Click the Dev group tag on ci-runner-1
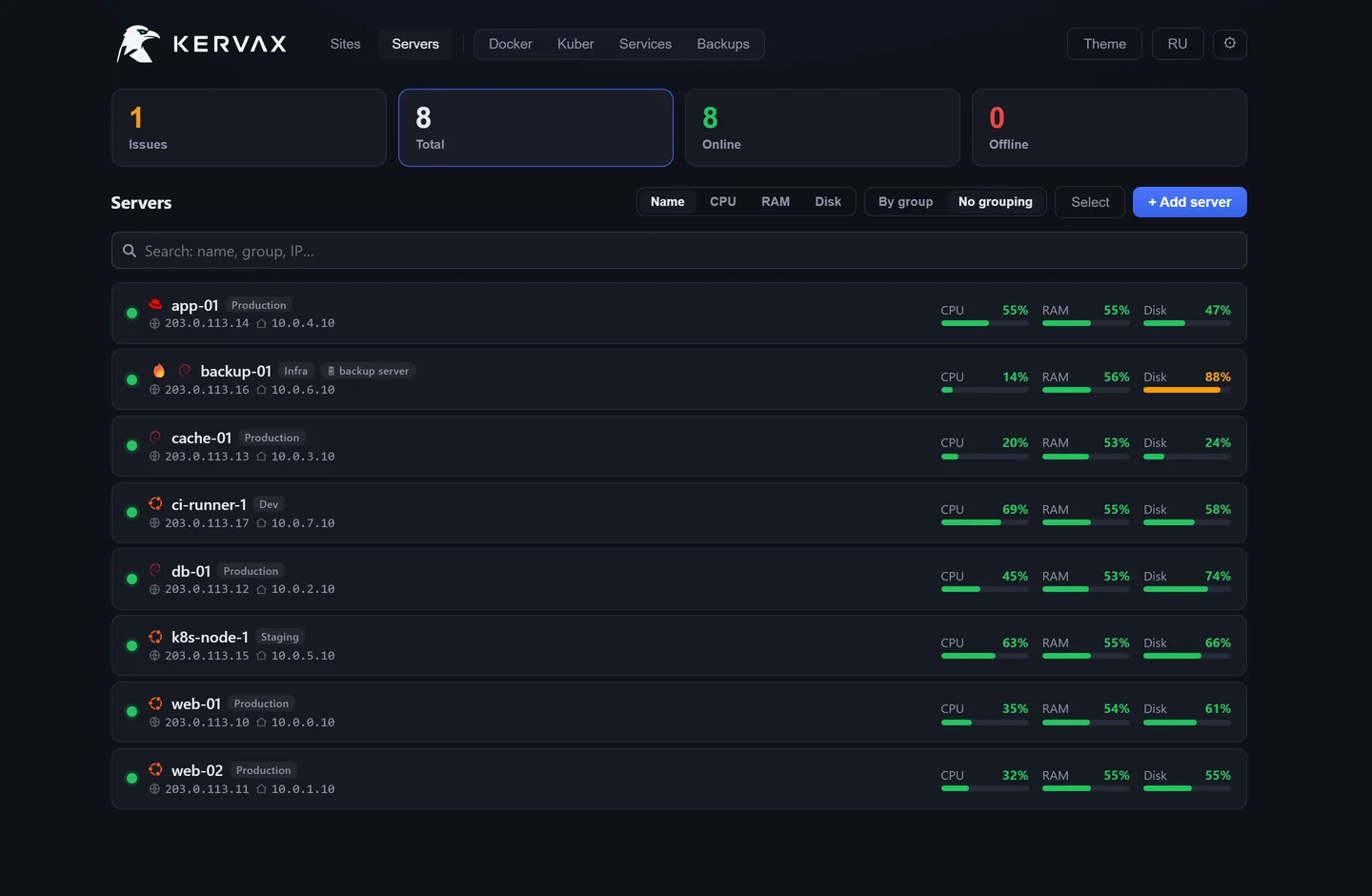Screen dimensions: 1372x896 pyautogui.click(x=269, y=504)
